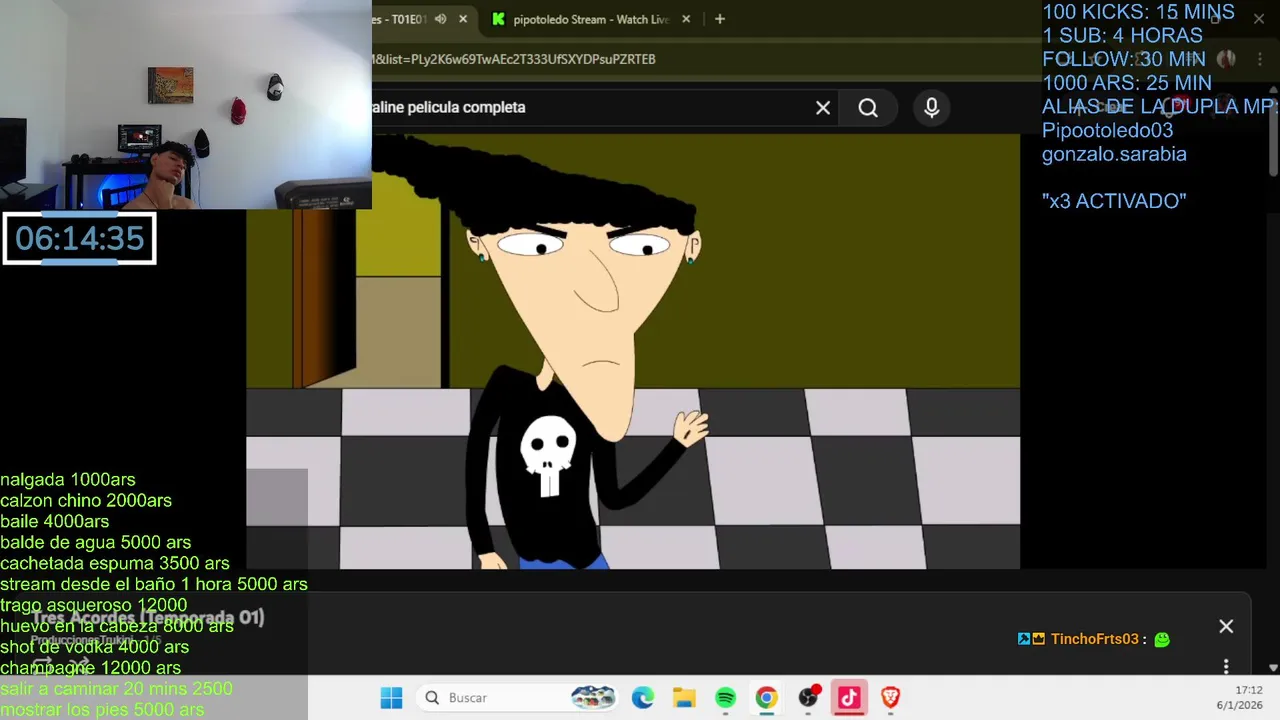The height and width of the screenshot is (720, 1280).
Task: Open the Windows Start menu
Action: [x=391, y=698]
